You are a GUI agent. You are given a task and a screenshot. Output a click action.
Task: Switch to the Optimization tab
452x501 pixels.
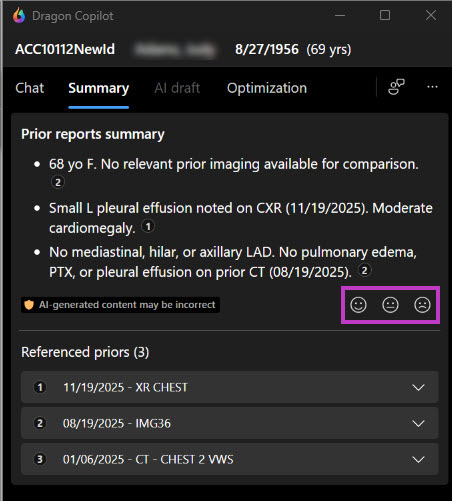(267, 88)
